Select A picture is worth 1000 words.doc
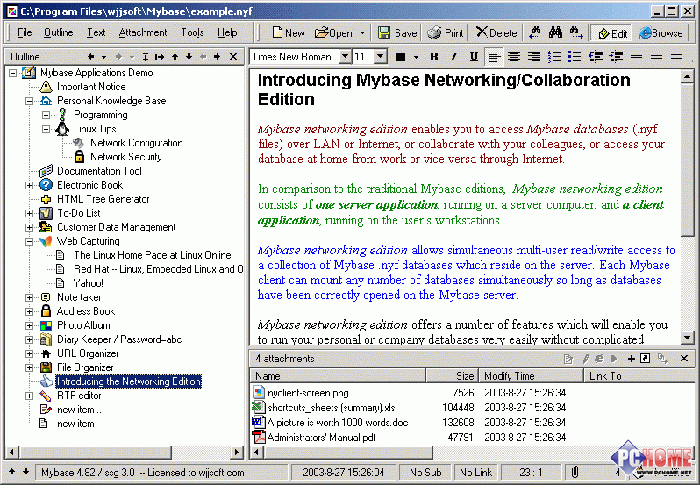The image size is (700, 485). pos(338,422)
